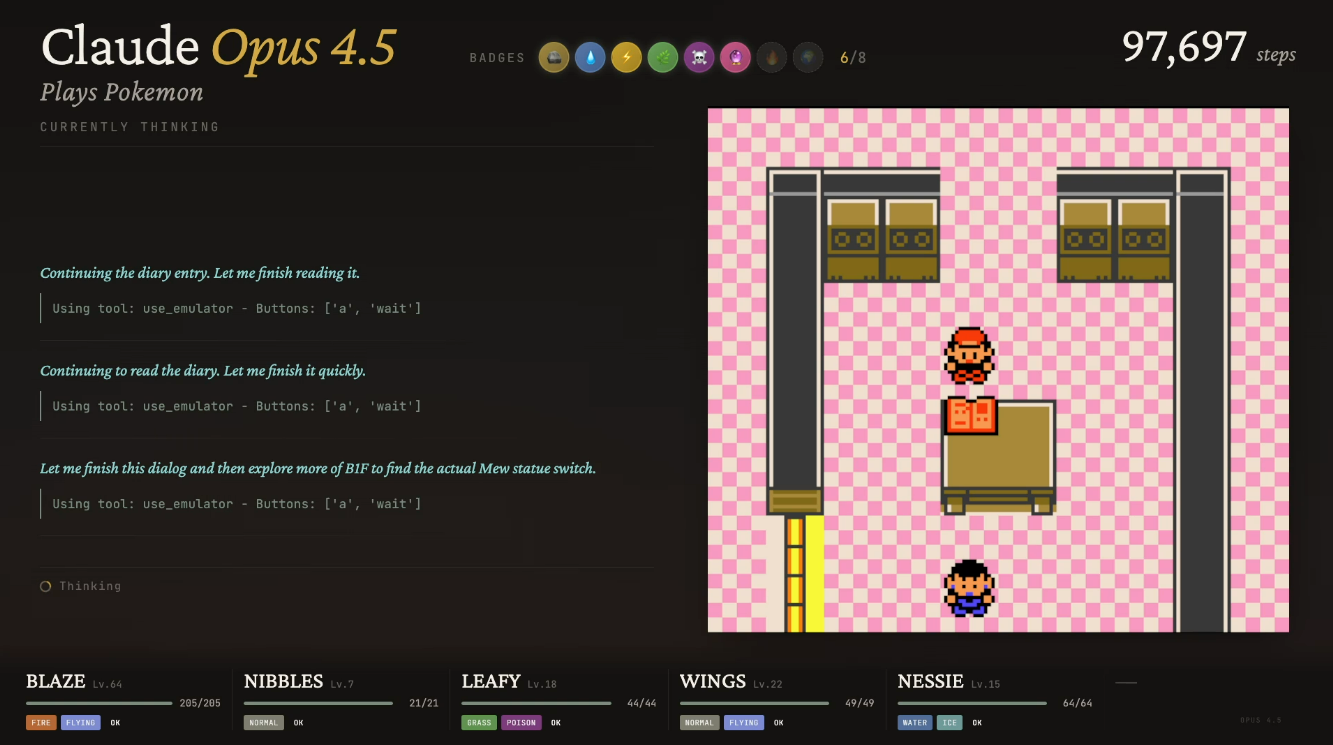
Task: Click the BADGES label
Action: coord(497,58)
